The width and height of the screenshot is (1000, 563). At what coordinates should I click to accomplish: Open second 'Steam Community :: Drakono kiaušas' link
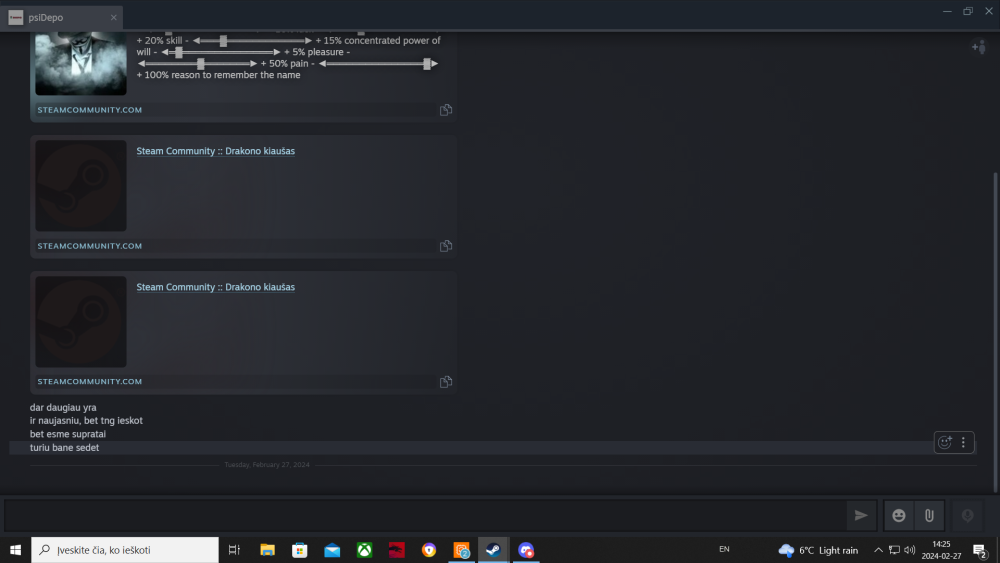tap(215, 287)
